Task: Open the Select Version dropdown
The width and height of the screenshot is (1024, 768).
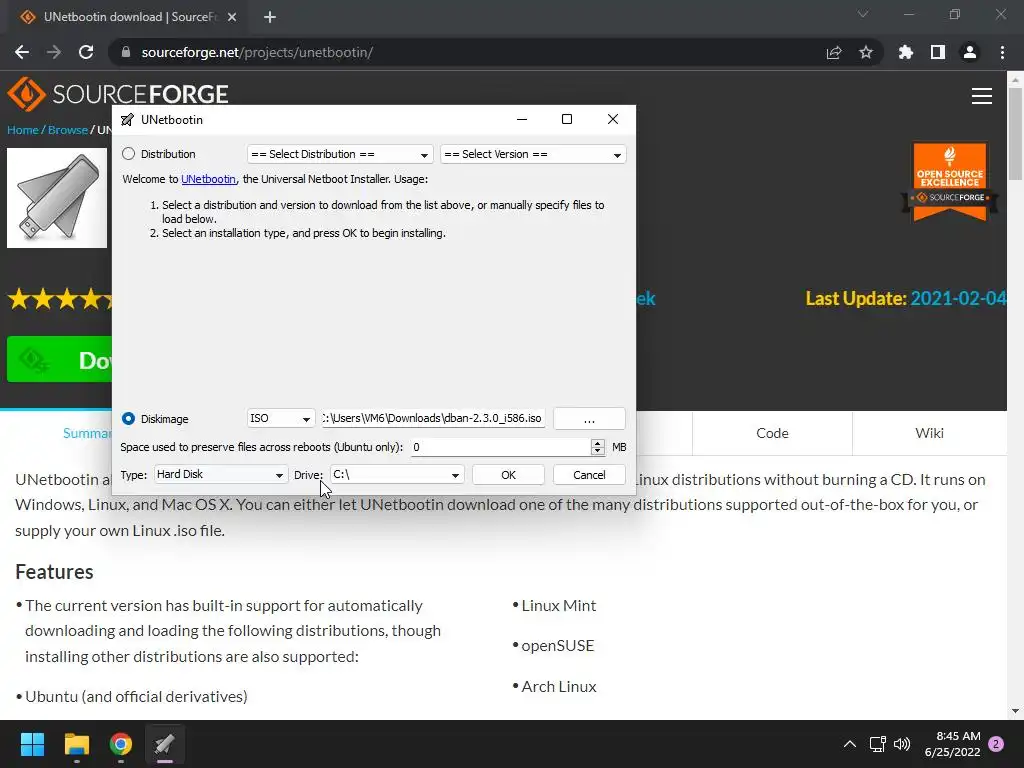Action: click(x=533, y=154)
